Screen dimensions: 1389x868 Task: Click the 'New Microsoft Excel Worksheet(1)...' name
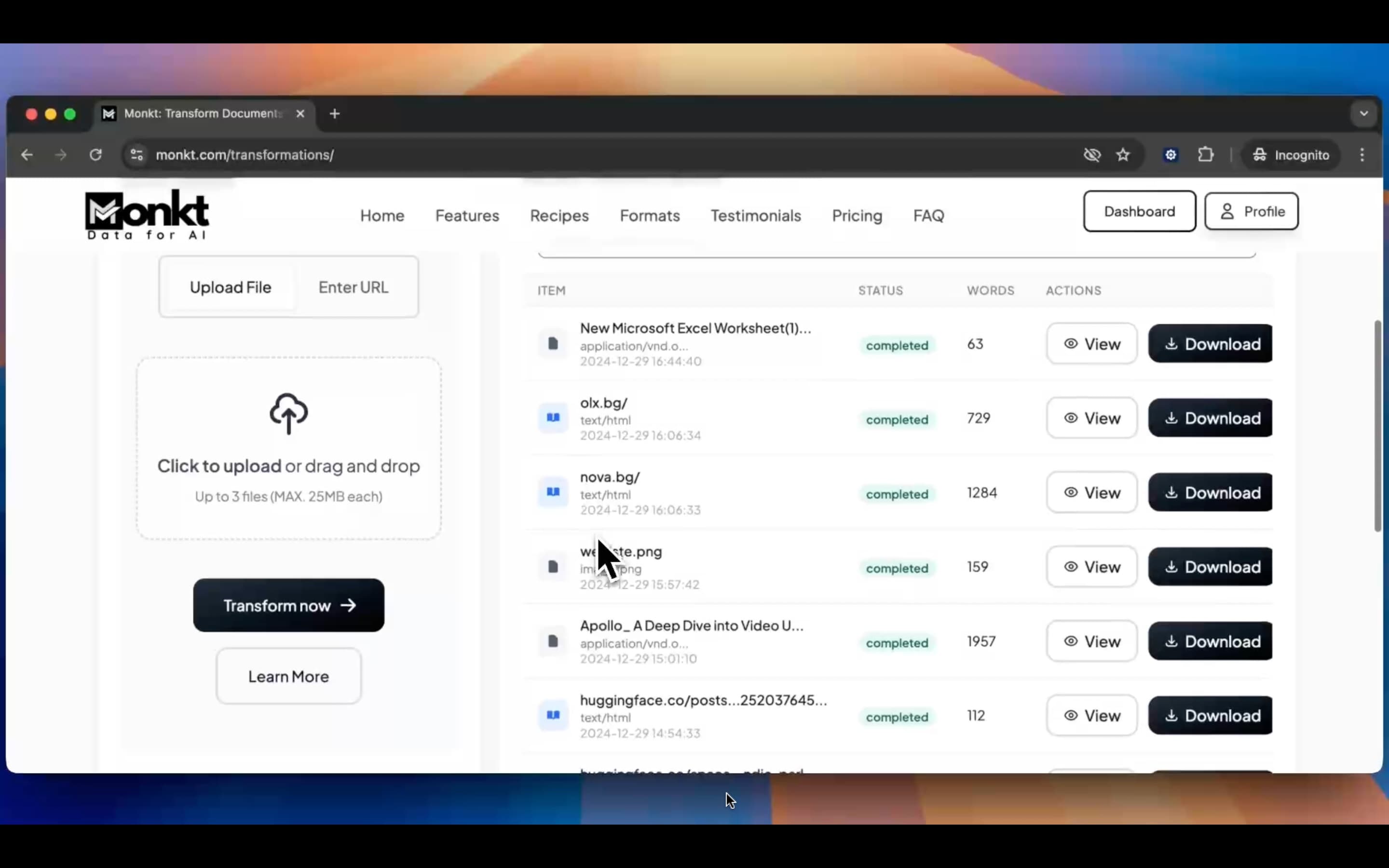[x=695, y=328]
